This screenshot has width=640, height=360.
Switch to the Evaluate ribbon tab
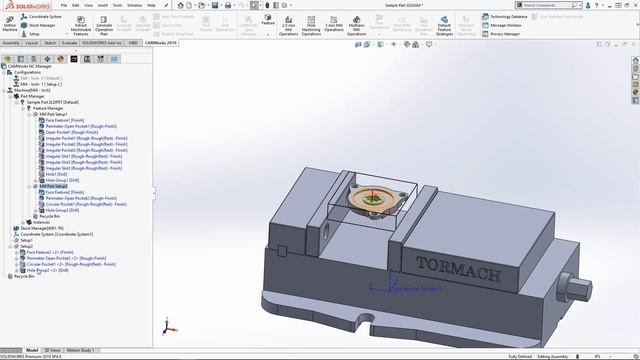[x=69, y=43]
